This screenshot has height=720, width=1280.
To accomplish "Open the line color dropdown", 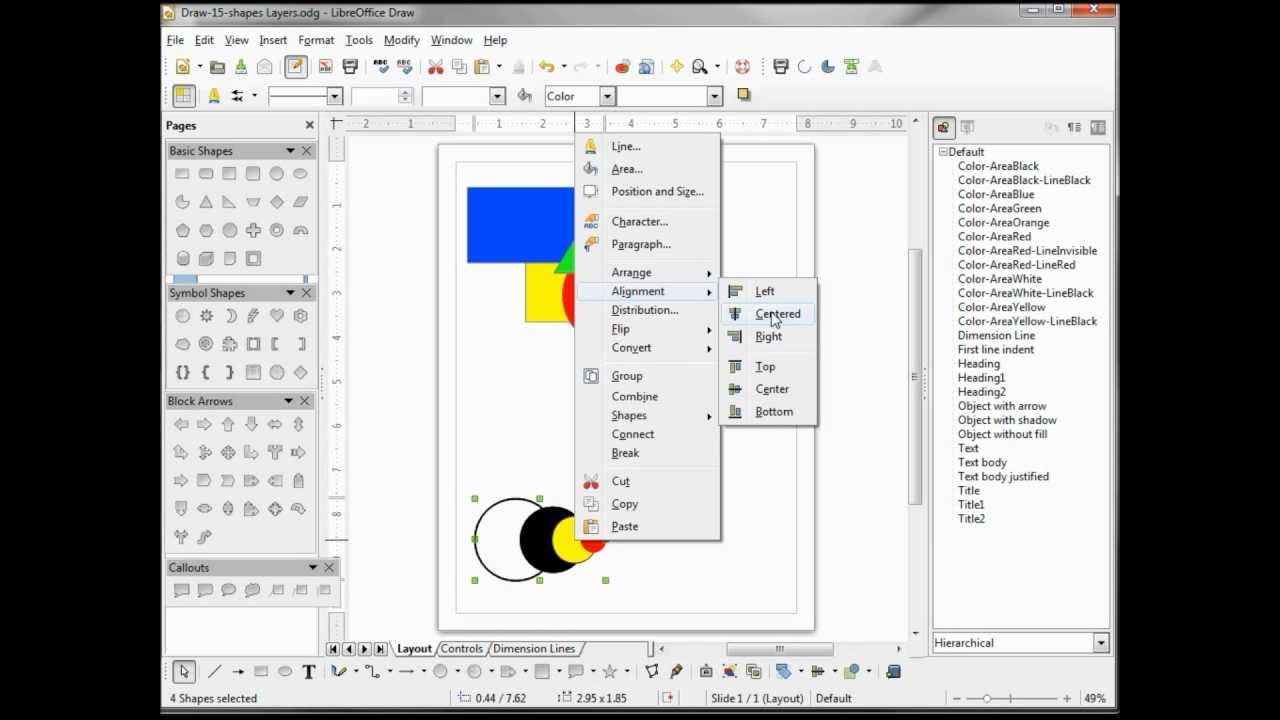I will [x=497, y=96].
